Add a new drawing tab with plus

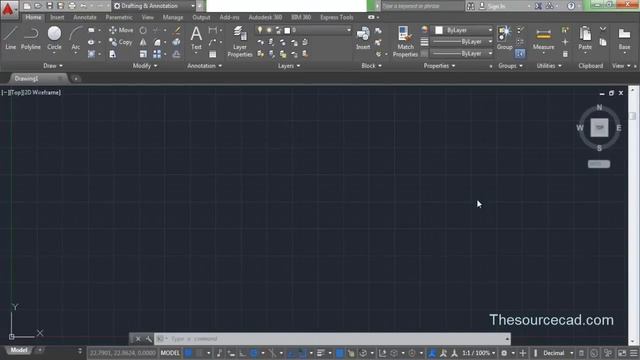click(x=76, y=78)
